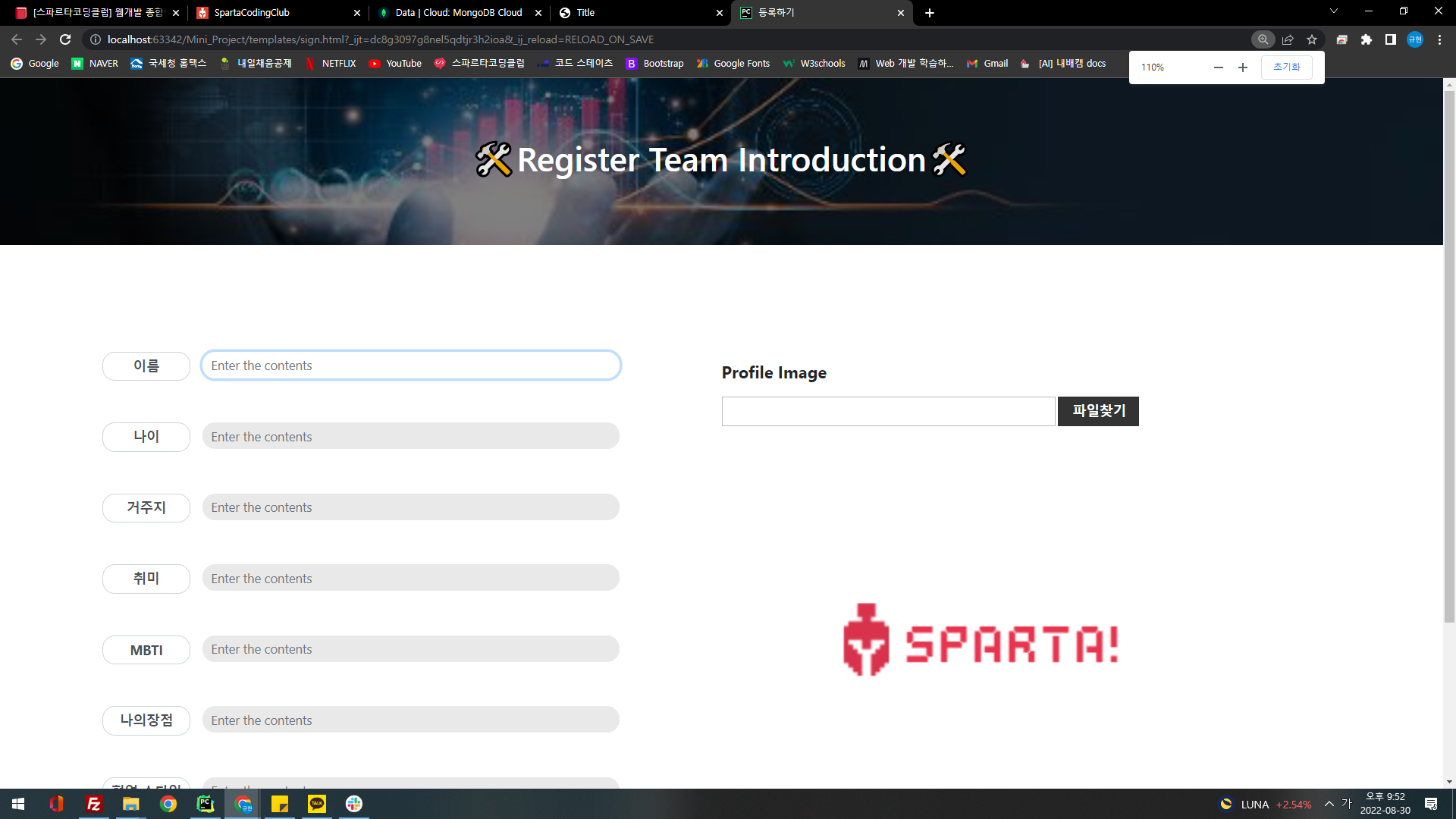This screenshot has height=819, width=1456.
Task: Open the share page icon in the address bar
Action: tap(1288, 39)
